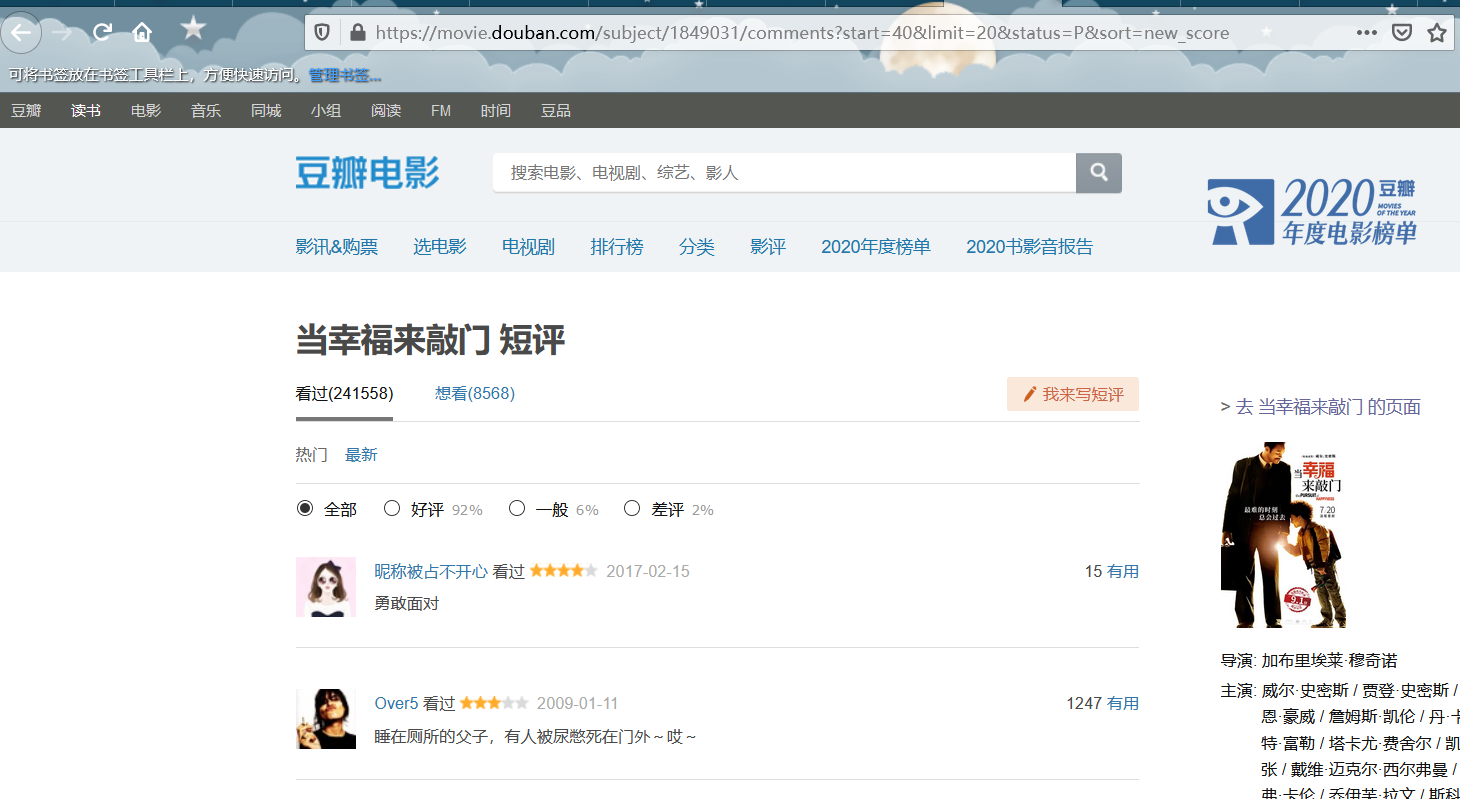Viewport: 1460px width, 799px height.
Task: Go to 影评 section
Action: click(x=768, y=247)
